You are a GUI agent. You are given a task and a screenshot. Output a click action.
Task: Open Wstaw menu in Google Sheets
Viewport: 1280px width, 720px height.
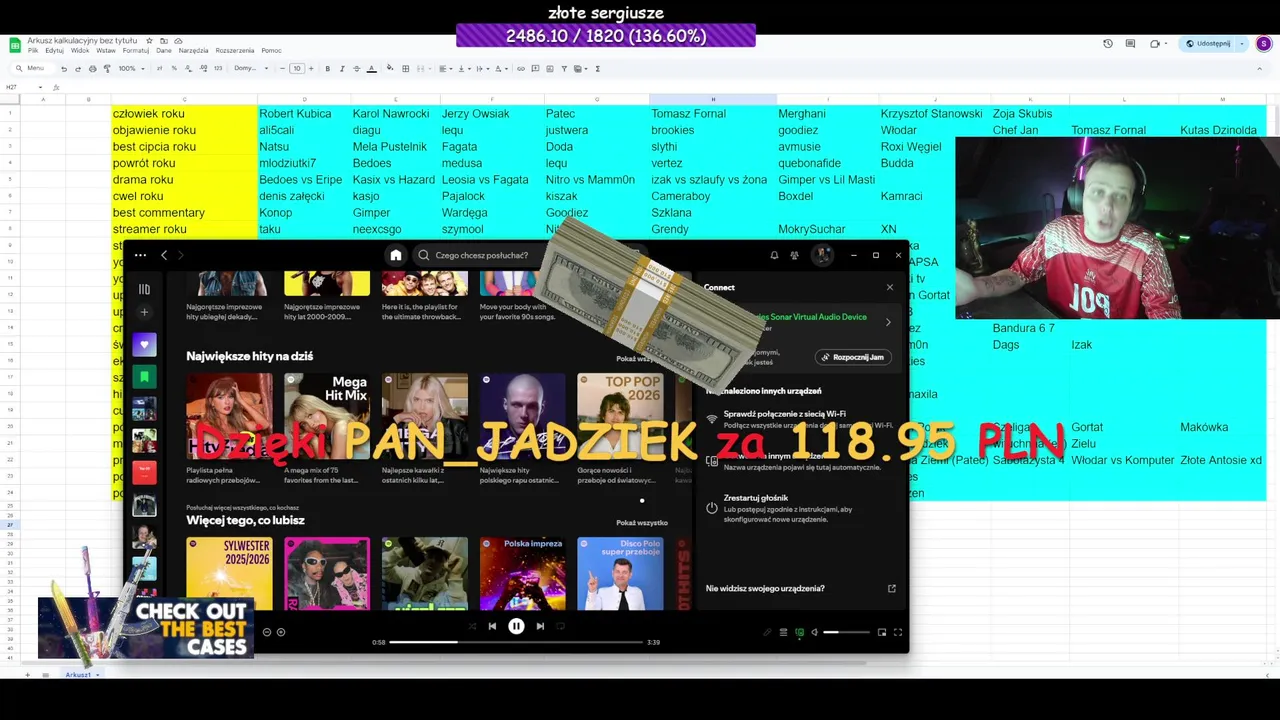pyautogui.click(x=106, y=50)
